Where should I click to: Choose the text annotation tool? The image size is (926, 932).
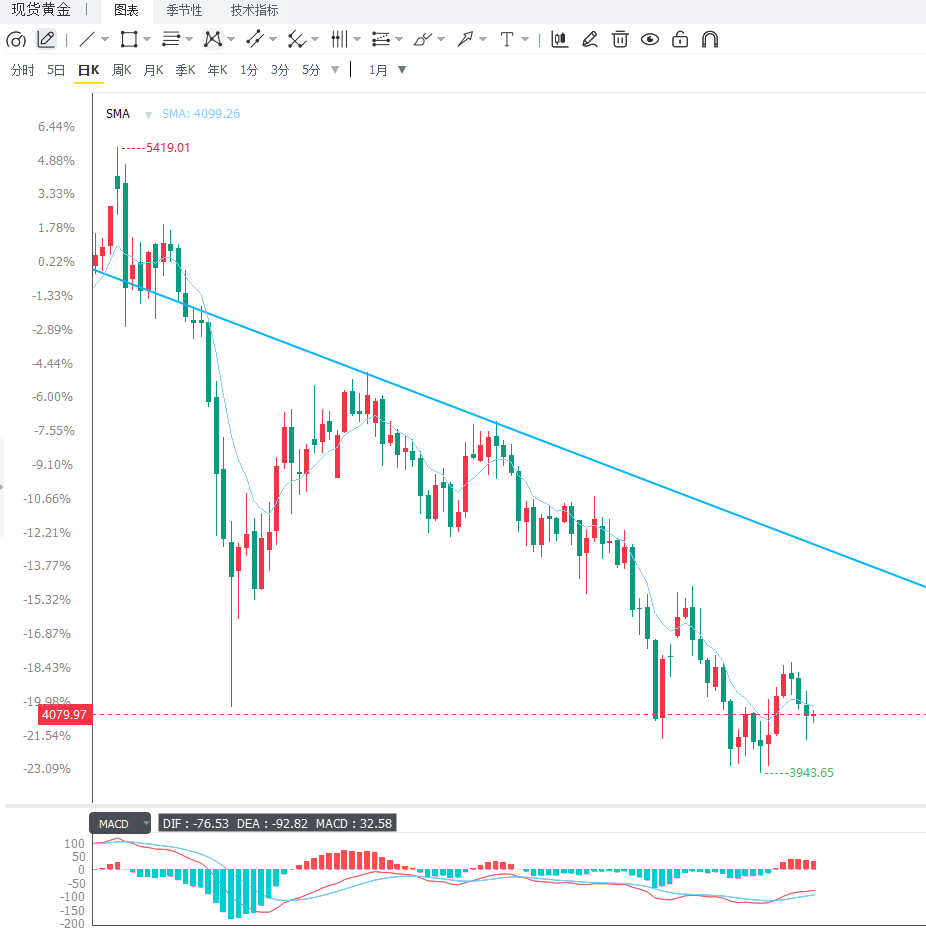[x=506, y=40]
